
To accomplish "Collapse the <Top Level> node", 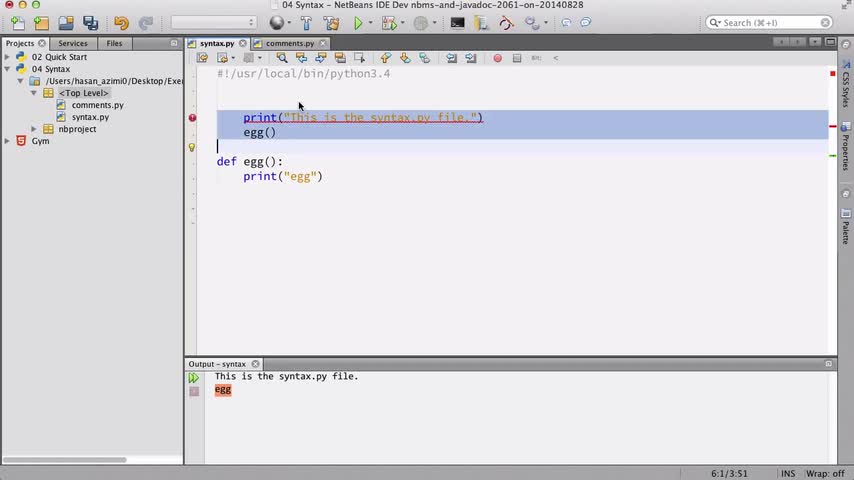I will point(34,93).
